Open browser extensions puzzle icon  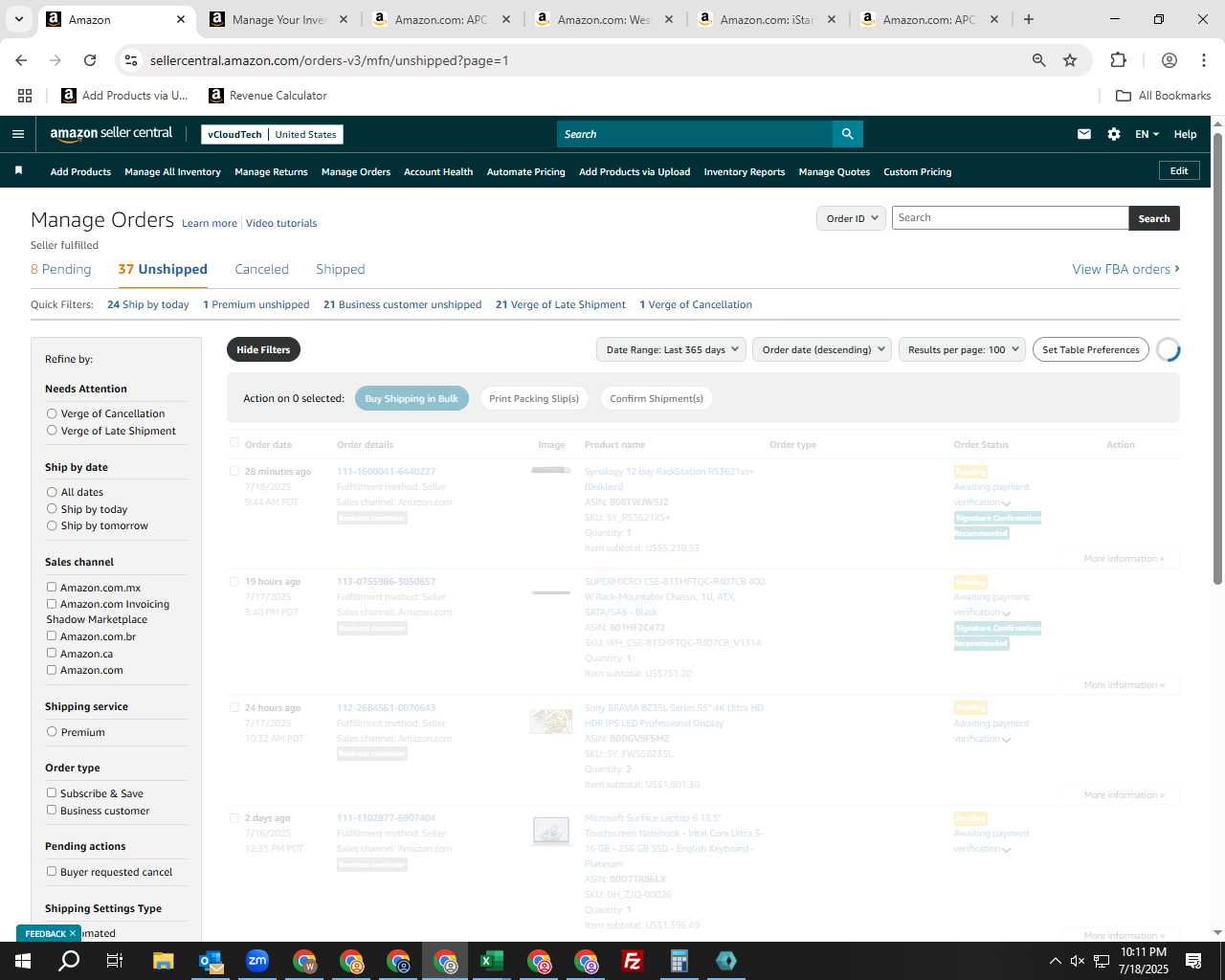[1118, 60]
